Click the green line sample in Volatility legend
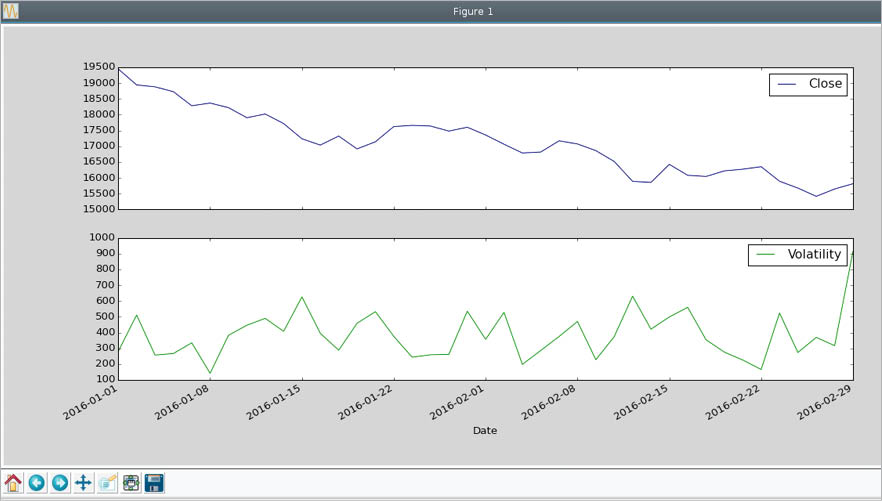This screenshot has height=501, width=882. click(766, 255)
